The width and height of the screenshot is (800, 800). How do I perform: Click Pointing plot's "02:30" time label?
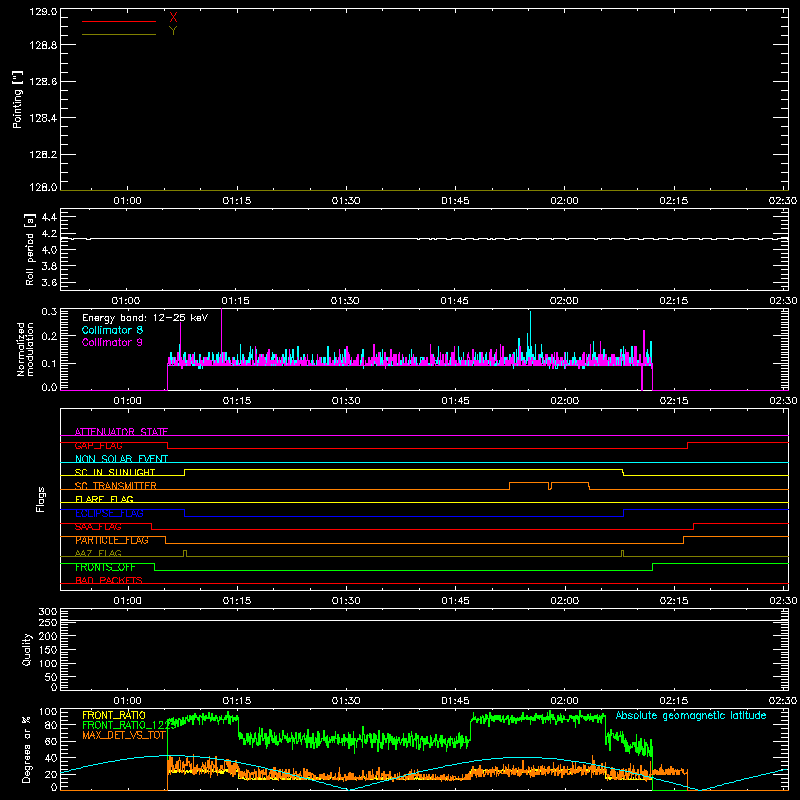(783, 201)
